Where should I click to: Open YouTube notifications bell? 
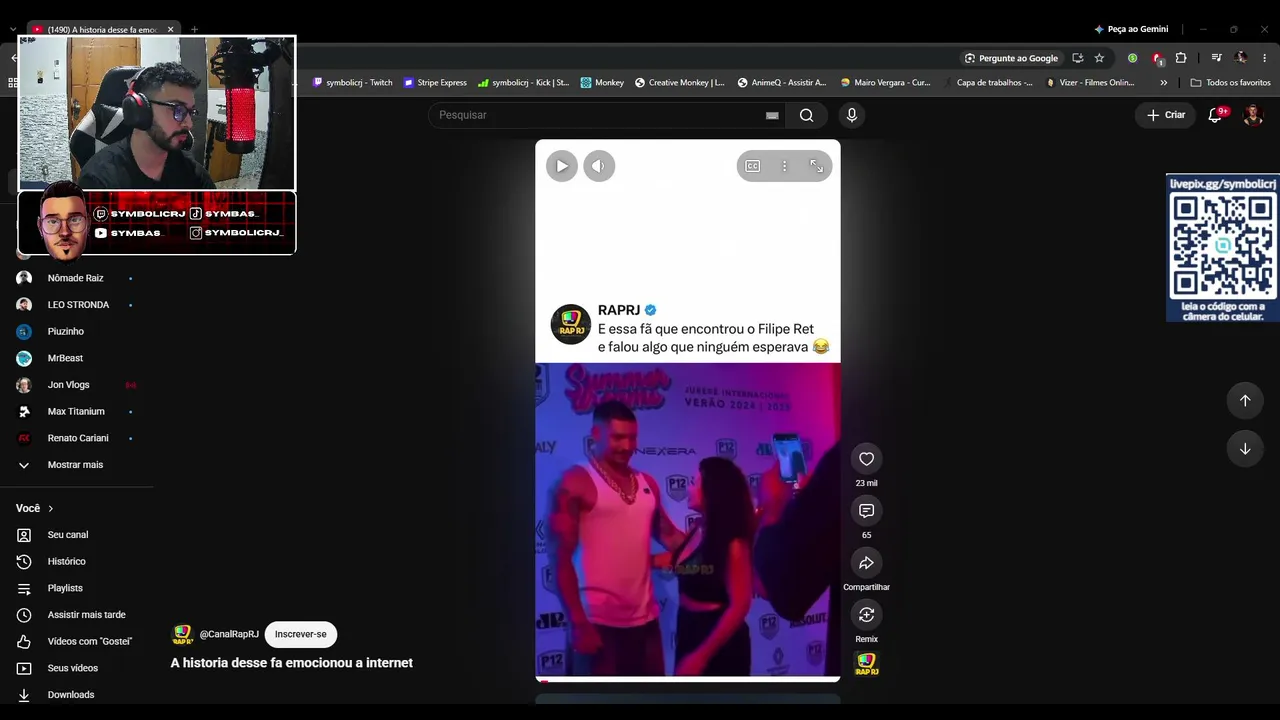tap(1215, 115)
